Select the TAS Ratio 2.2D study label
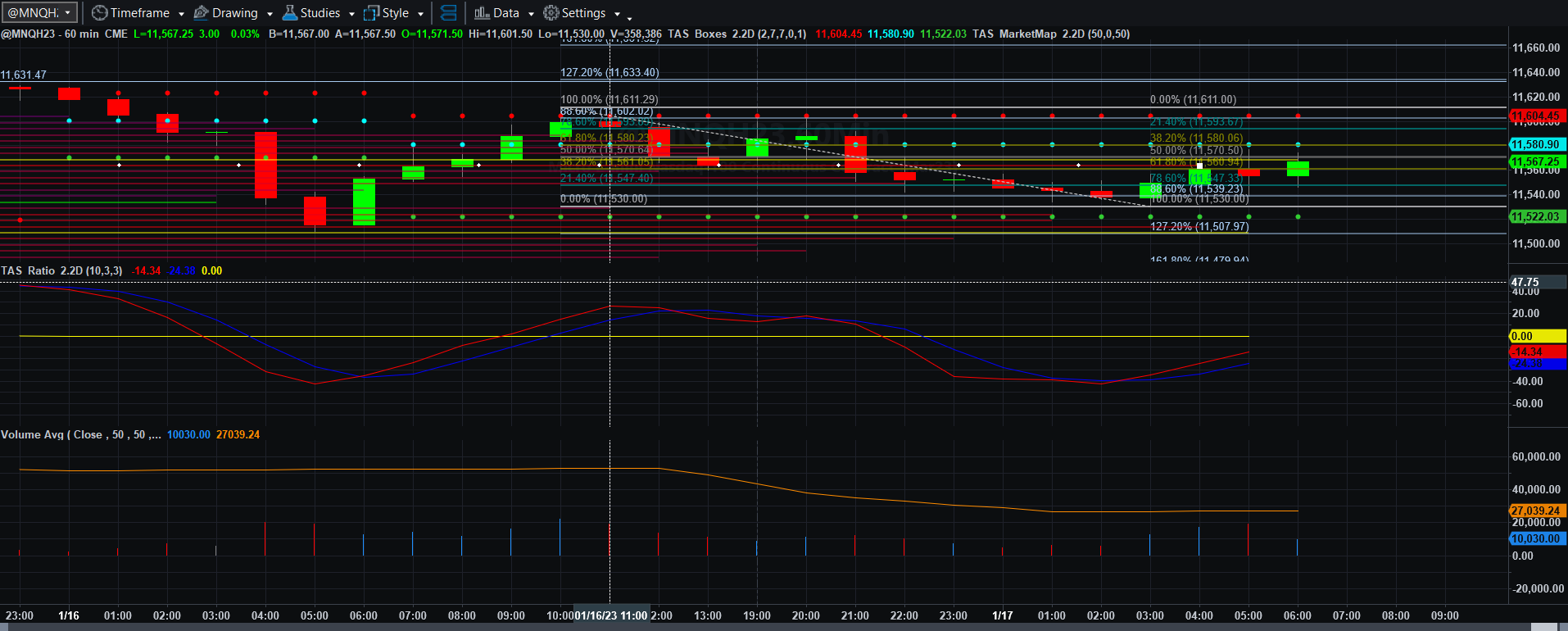Viewport: 1568px width, 631px height. [61, 270]
